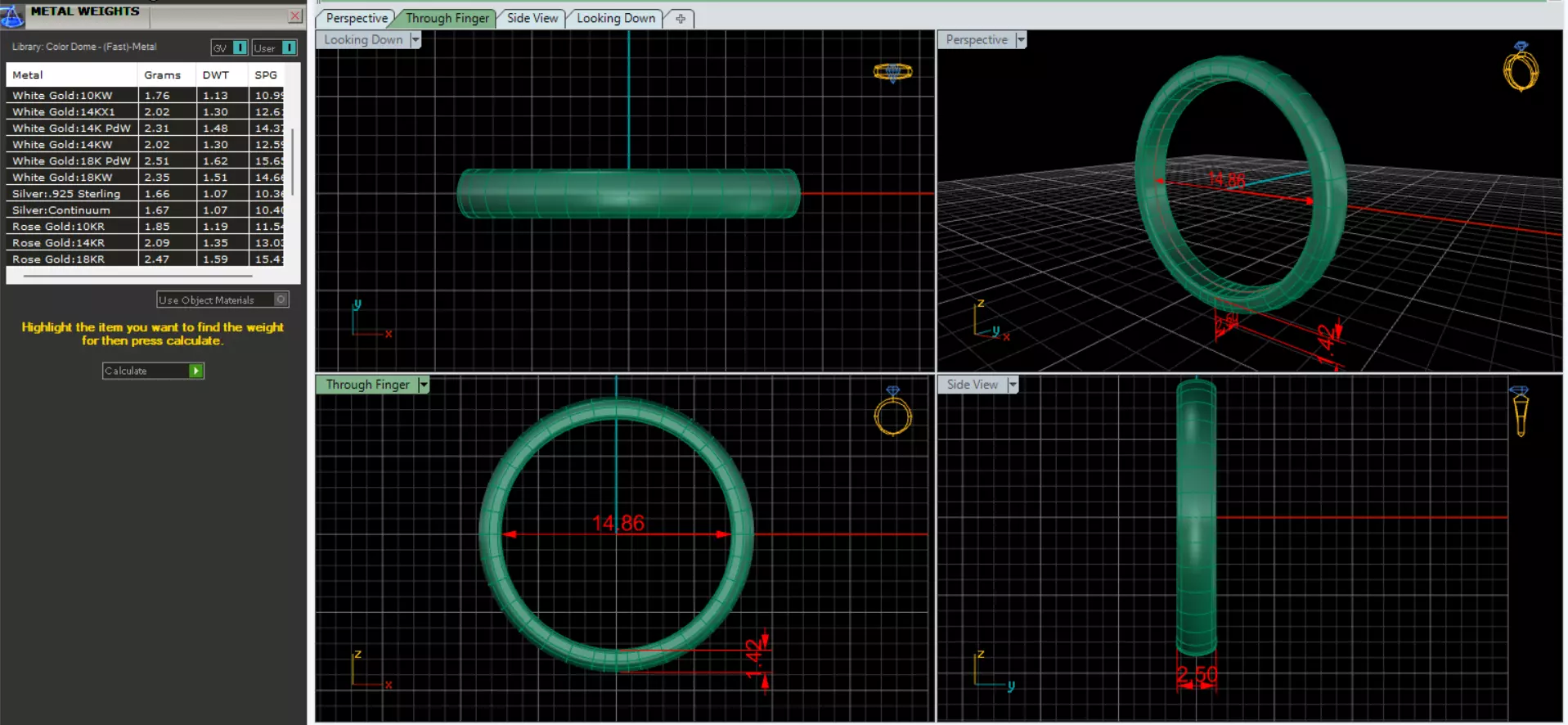
Task: Click ring icon in Through Finger viewport
Action: click(892, 411)
